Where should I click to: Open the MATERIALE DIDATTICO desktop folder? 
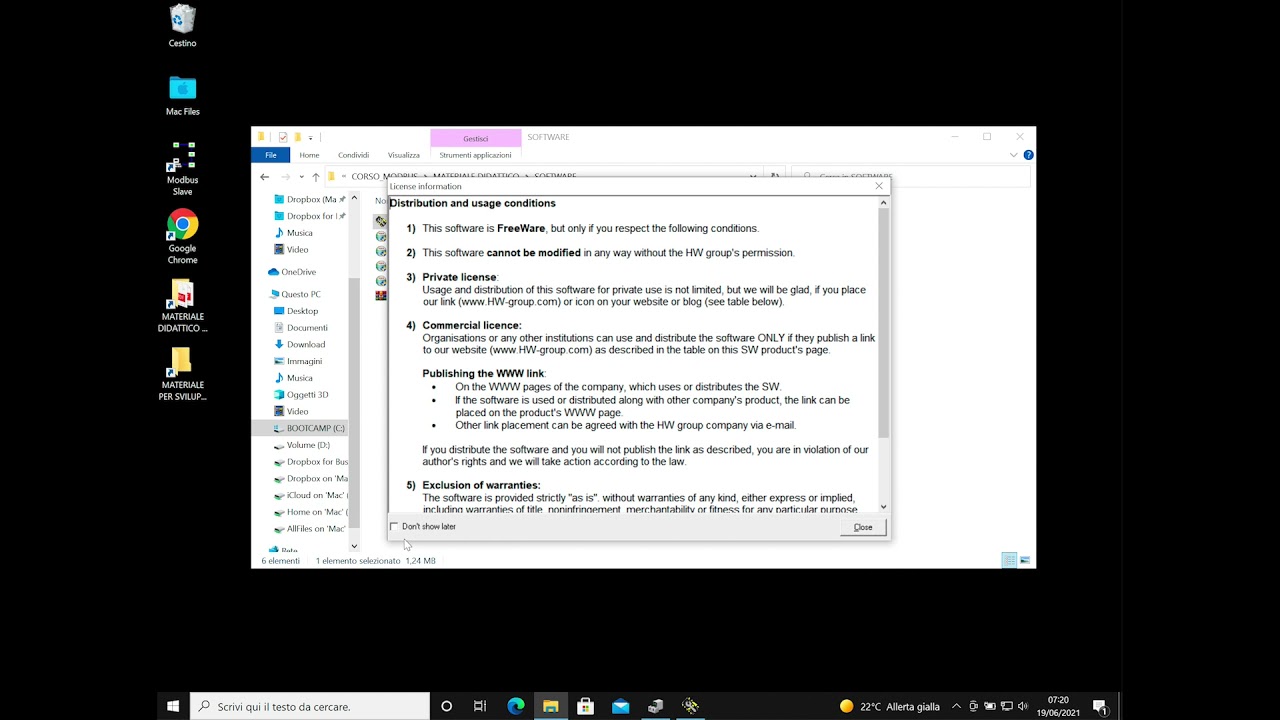[x=183, y=305]
